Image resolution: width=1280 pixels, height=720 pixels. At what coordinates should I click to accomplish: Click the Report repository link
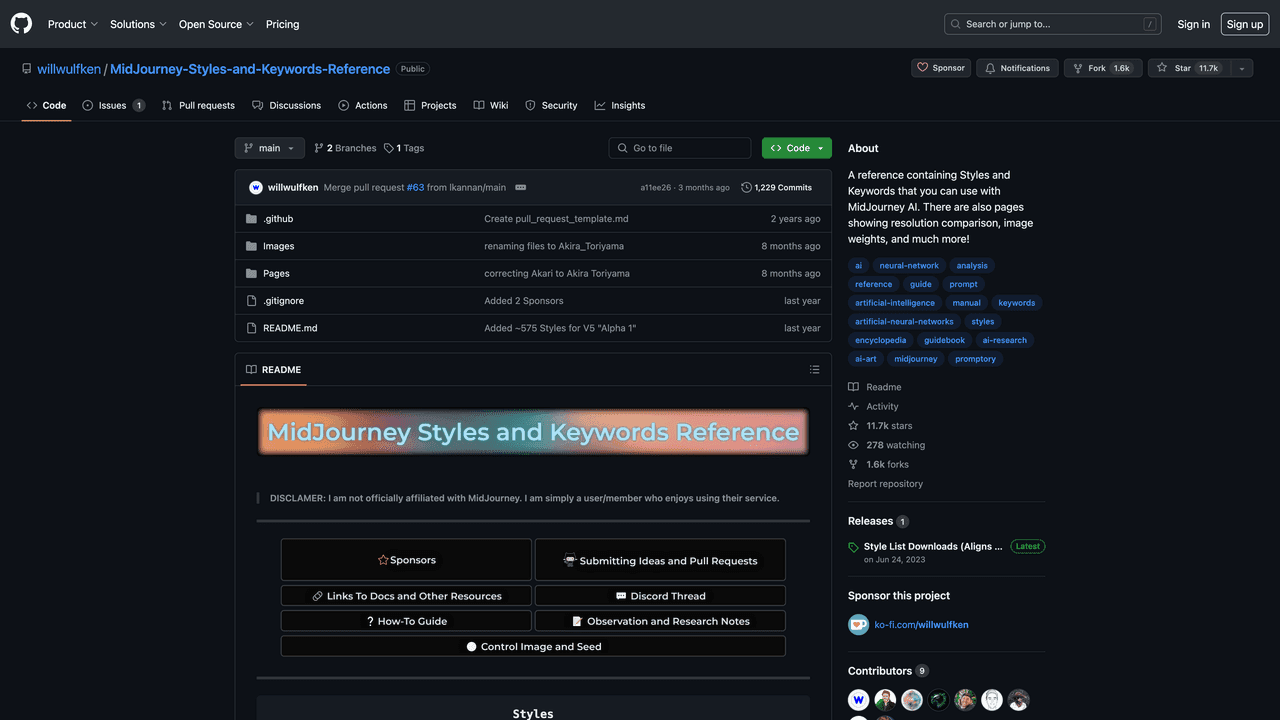885,484
